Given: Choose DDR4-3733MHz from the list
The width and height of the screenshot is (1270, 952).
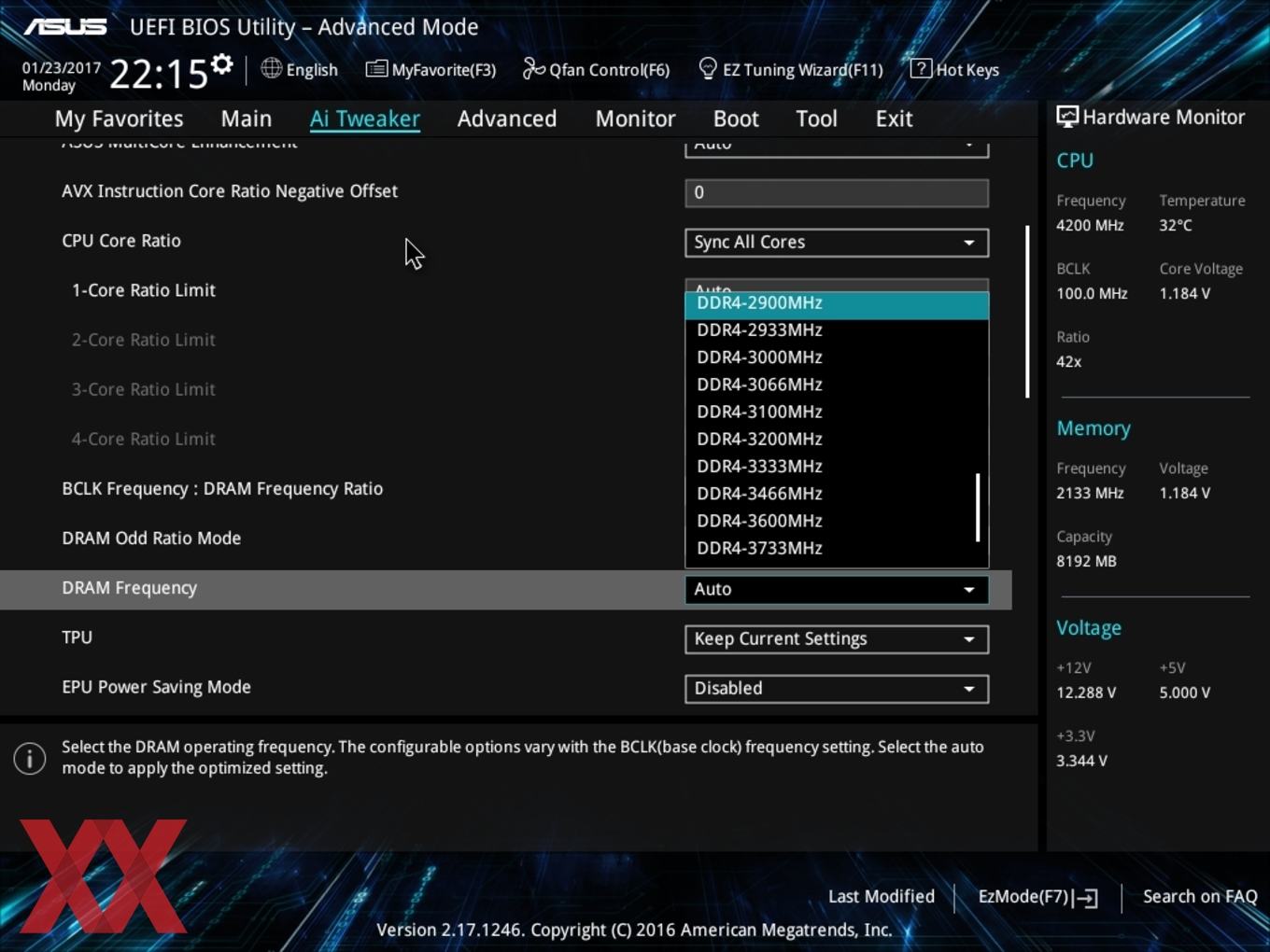Looking at the screenshot, I should coord(837,548).
